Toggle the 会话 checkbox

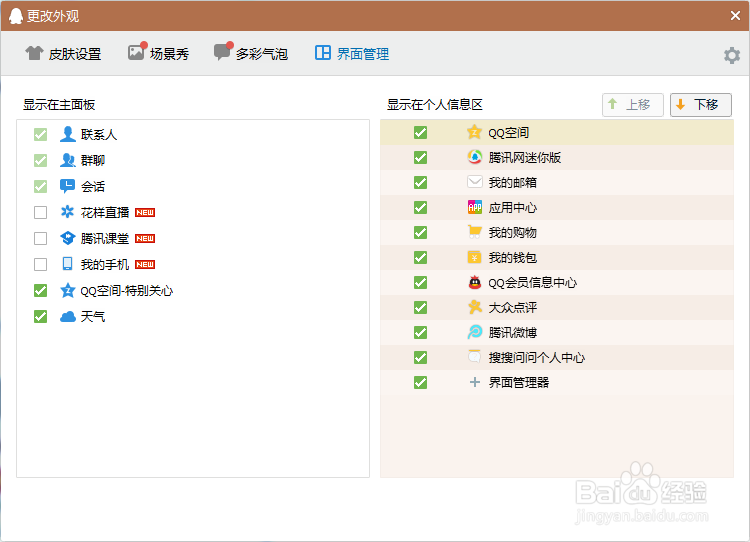tap(41, 186)
